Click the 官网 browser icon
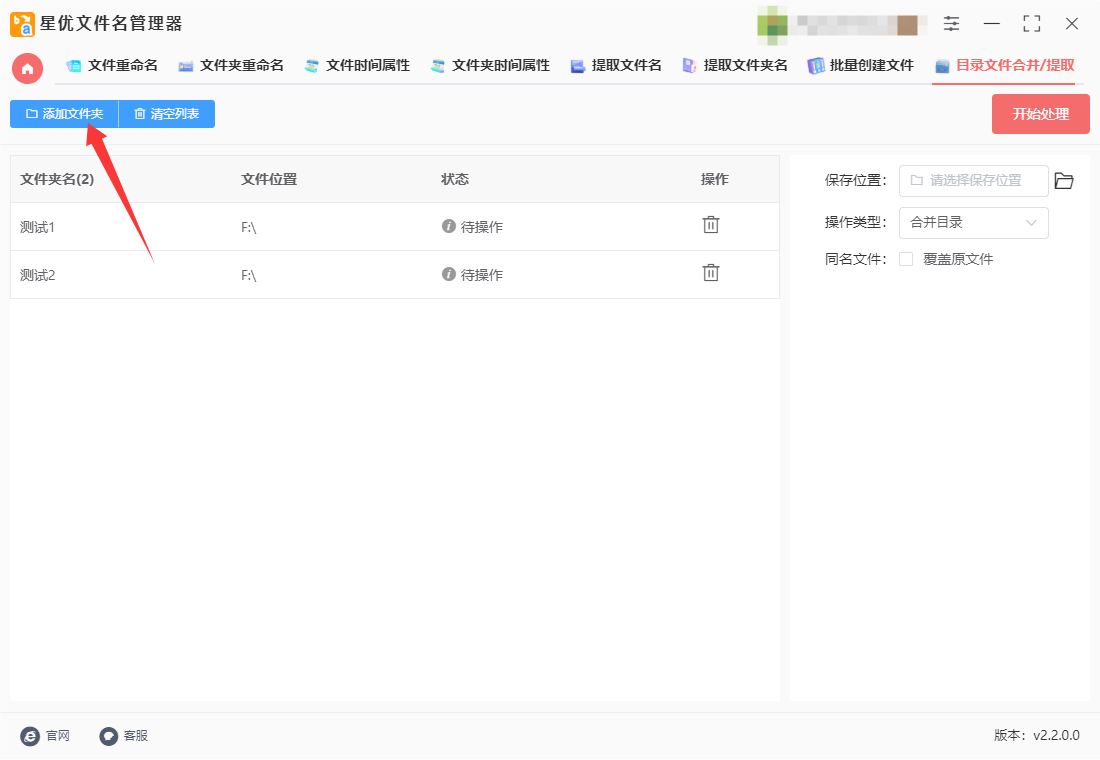1100x760 pixels. coord(30,735)
